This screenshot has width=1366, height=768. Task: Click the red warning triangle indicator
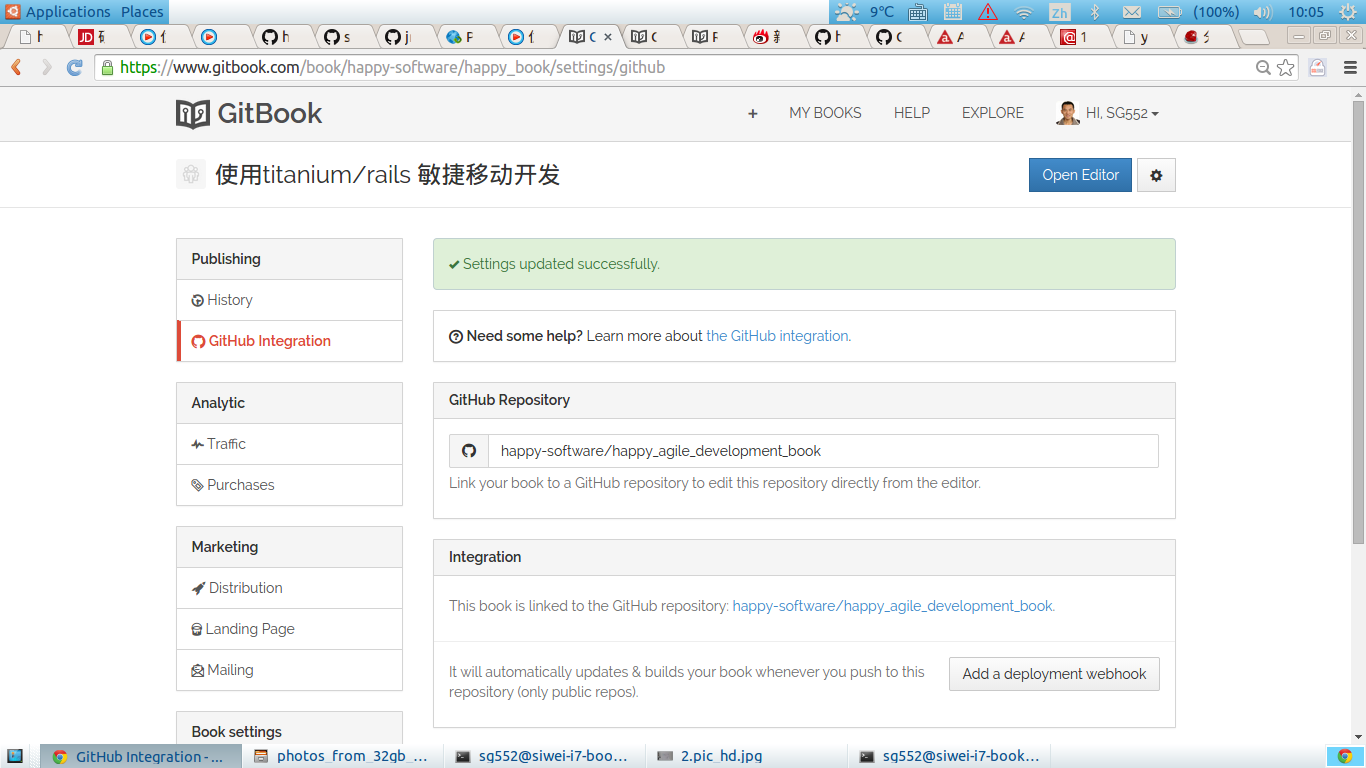click(988, 12)
